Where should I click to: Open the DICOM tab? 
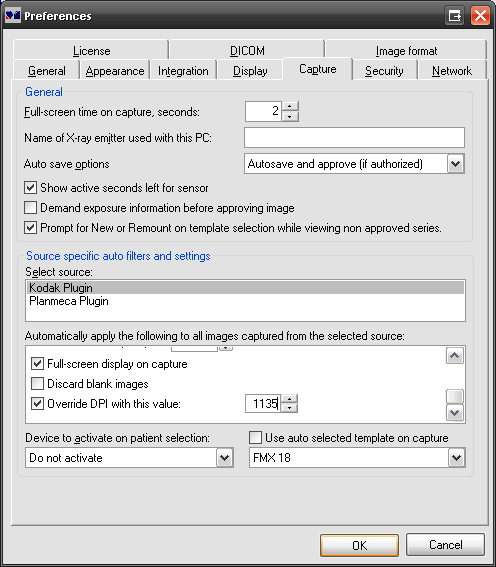click(247, 50)
